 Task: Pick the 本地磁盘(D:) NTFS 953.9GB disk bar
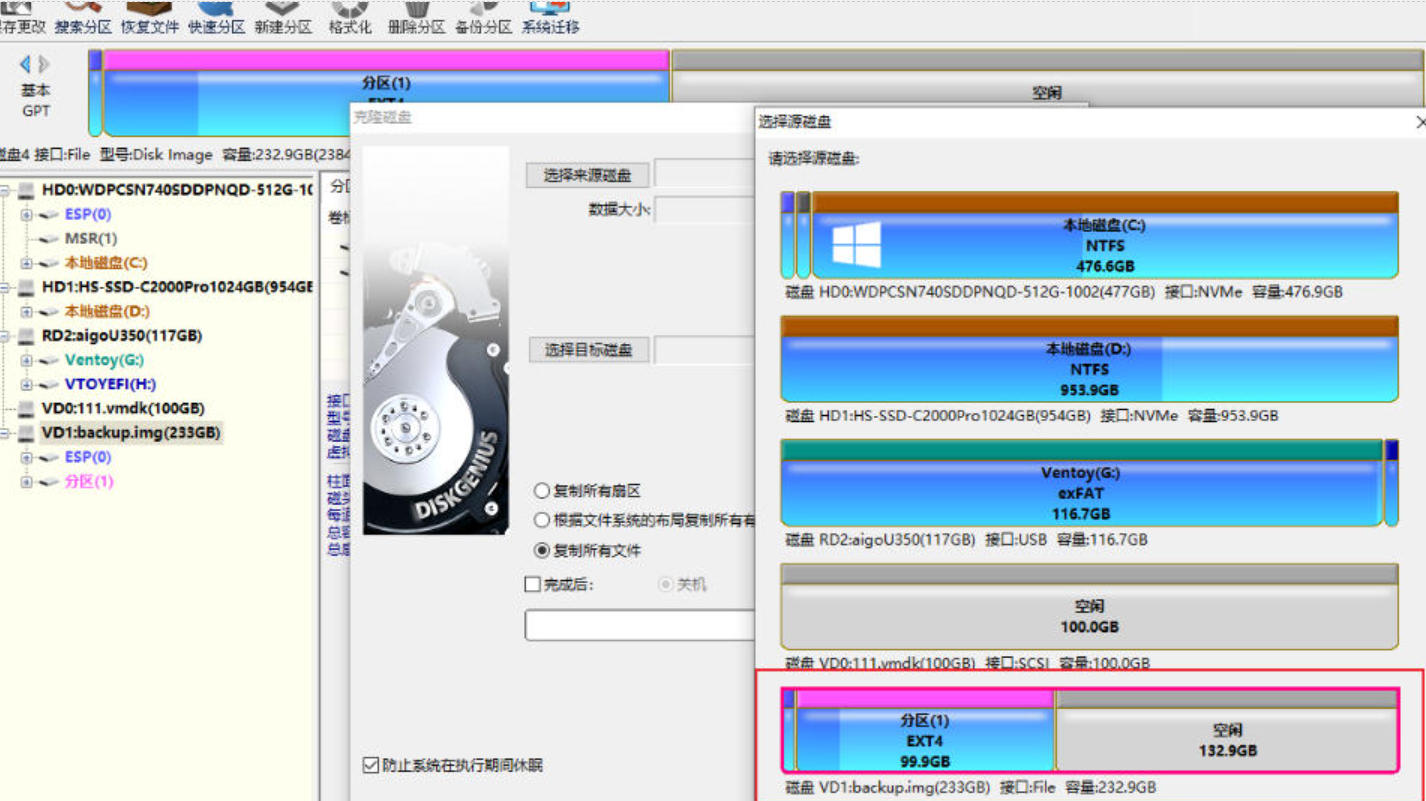click(1088, 368)
